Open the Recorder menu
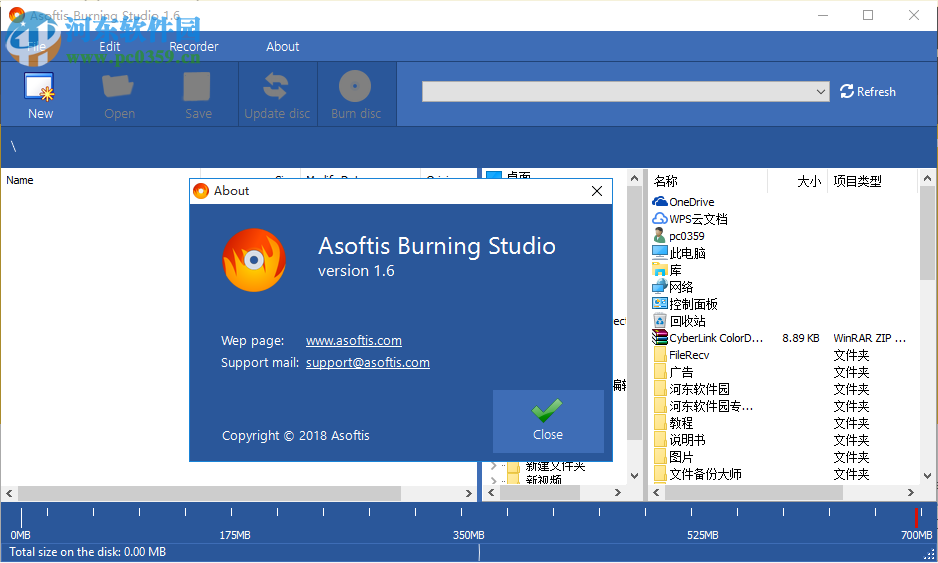938x563 pixels. tap(193, 47)
